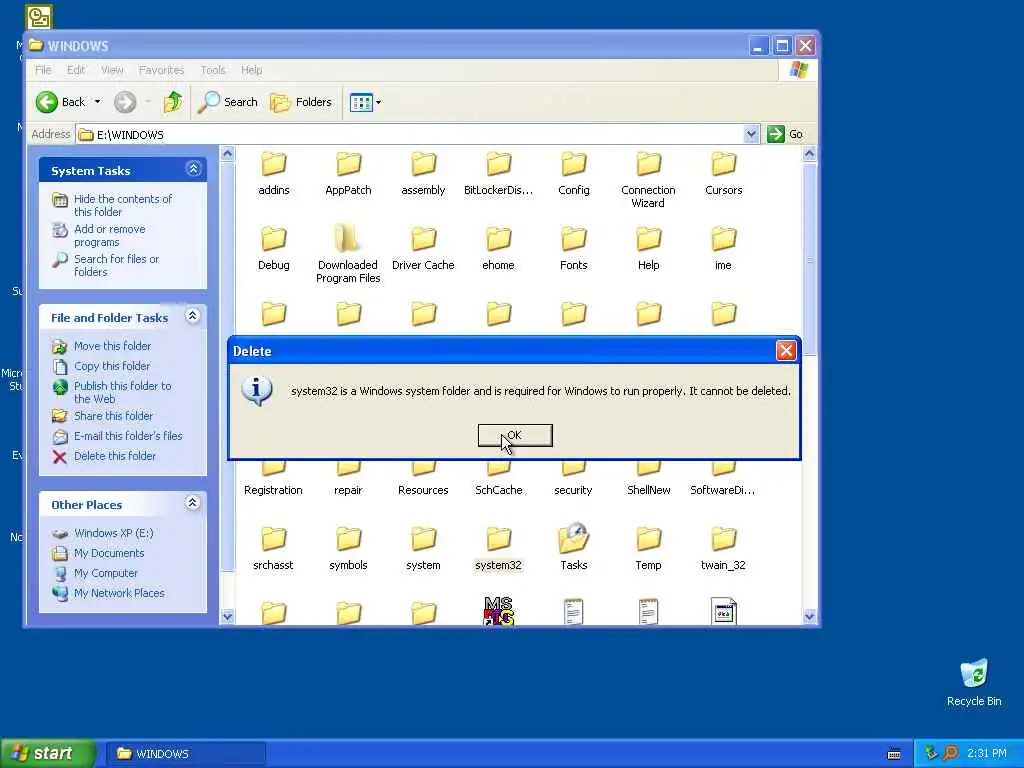The width and height of the screenshot is (1024, 768).
Task: Click Delete this folder link
Action: [115, 456]
